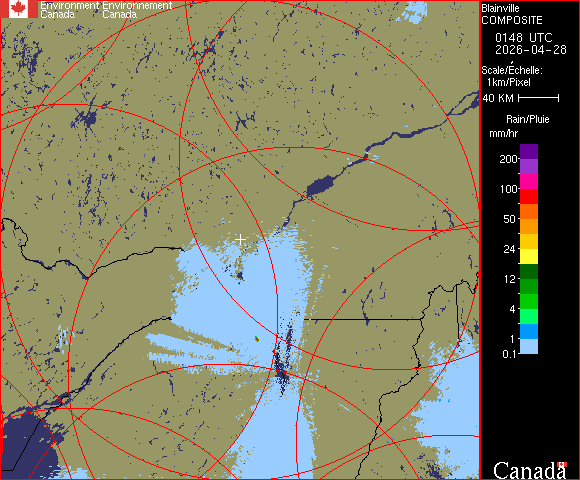Click the 40 KM scale bar
580x480 pixels.
pyautogui.click(x=539, y=98)
